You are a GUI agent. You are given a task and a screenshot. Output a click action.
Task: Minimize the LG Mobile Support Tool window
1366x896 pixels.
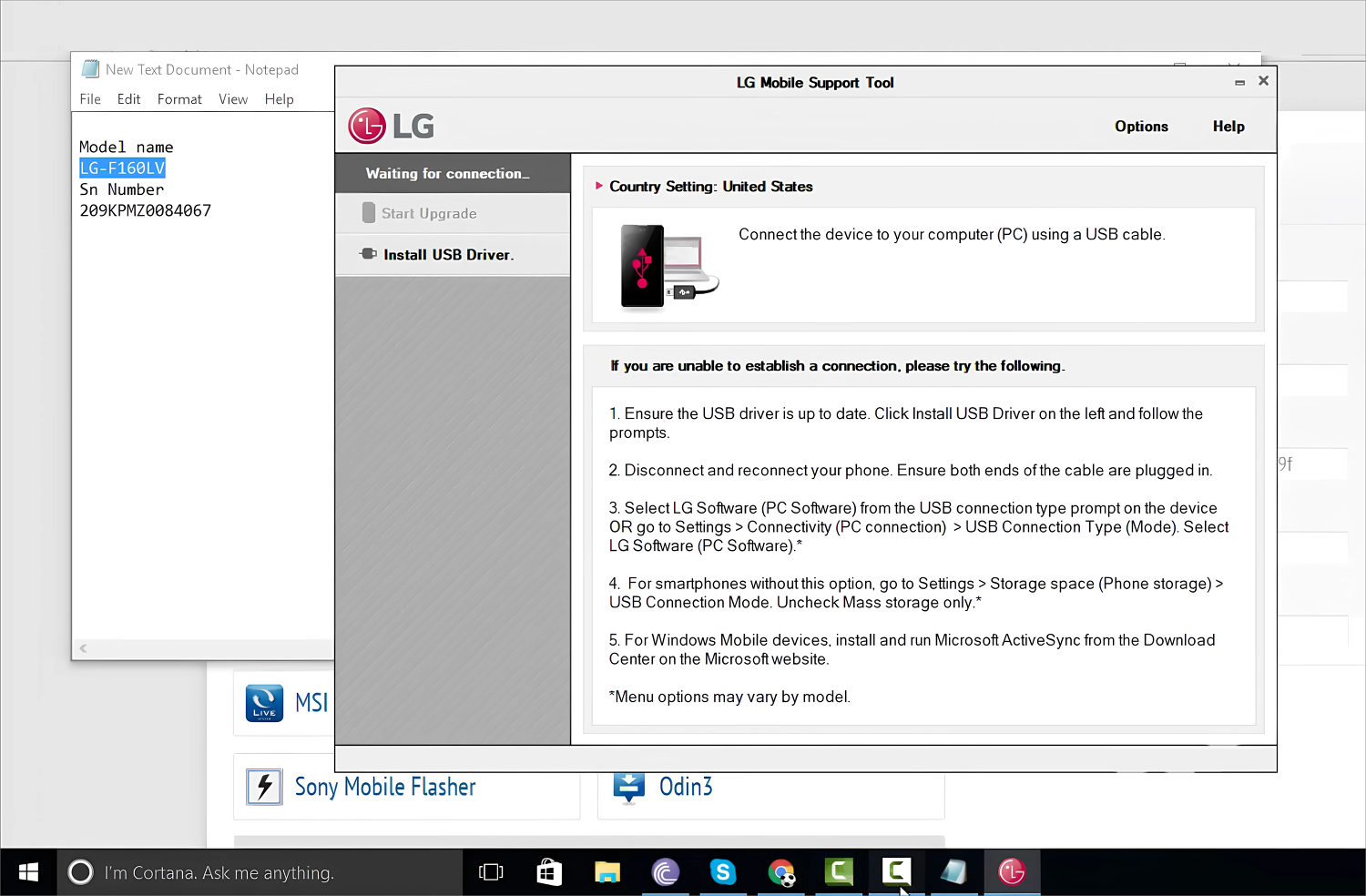point(1239,82)
